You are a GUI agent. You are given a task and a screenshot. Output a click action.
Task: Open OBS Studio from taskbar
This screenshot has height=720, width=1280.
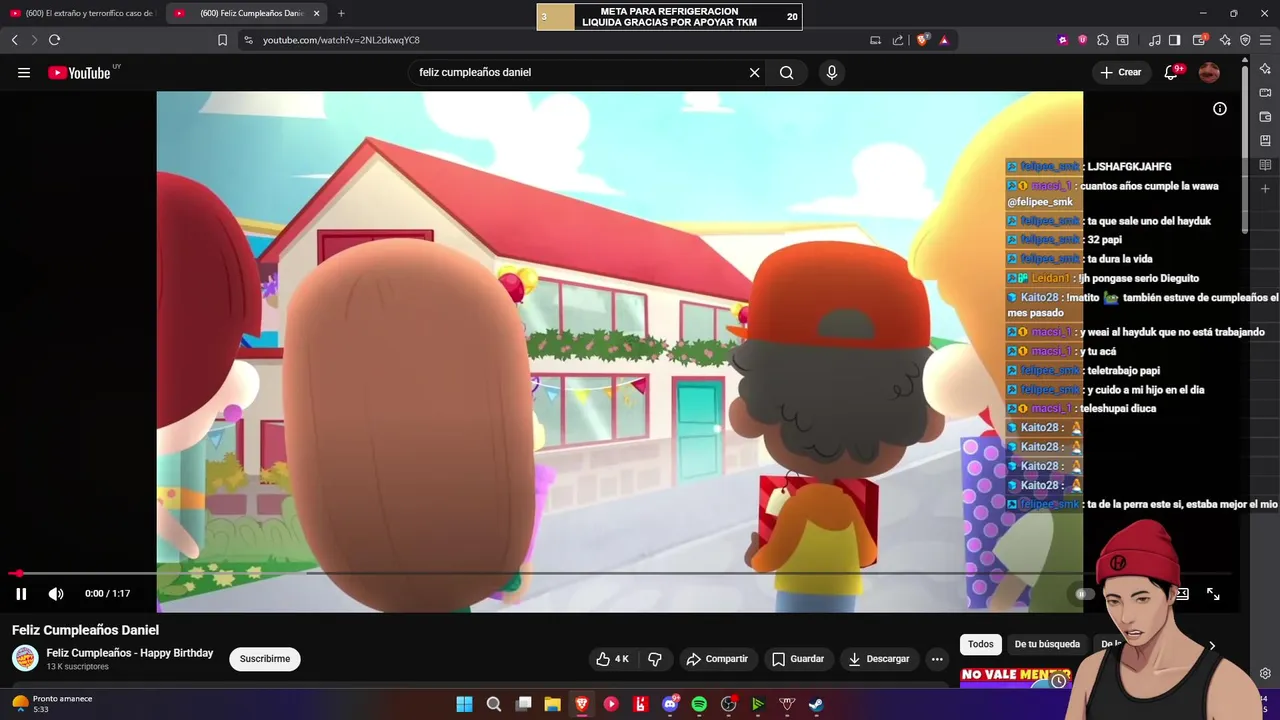(728, 704)
